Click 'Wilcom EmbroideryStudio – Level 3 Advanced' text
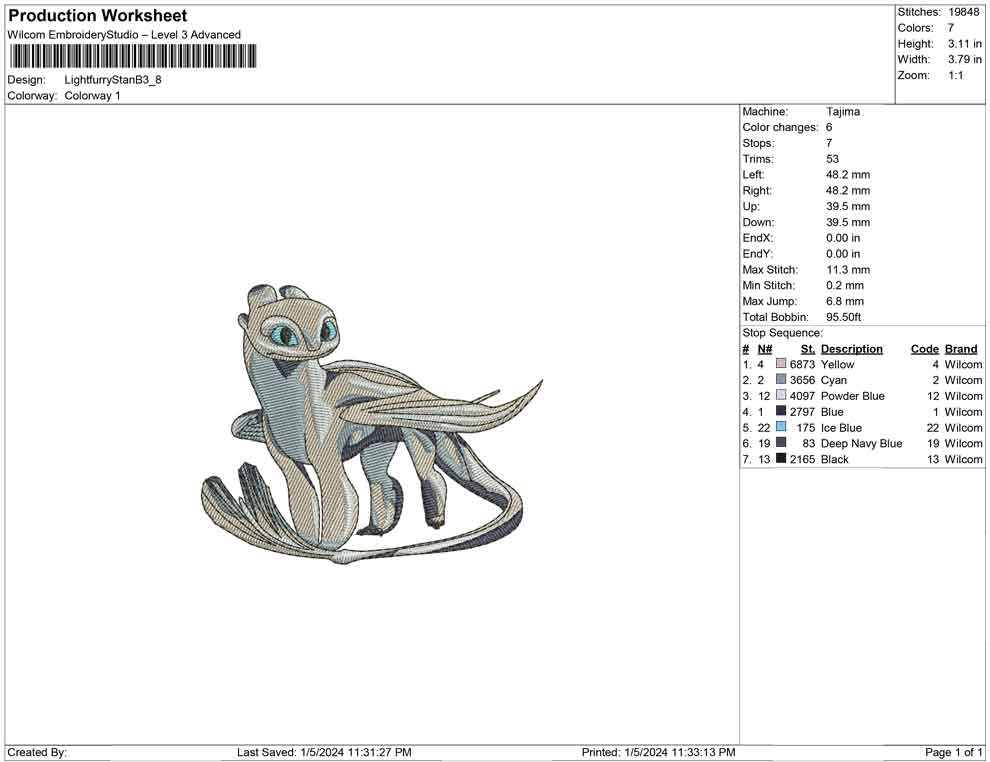The height and width of the screenshot is (762, 990). point(124,35)
